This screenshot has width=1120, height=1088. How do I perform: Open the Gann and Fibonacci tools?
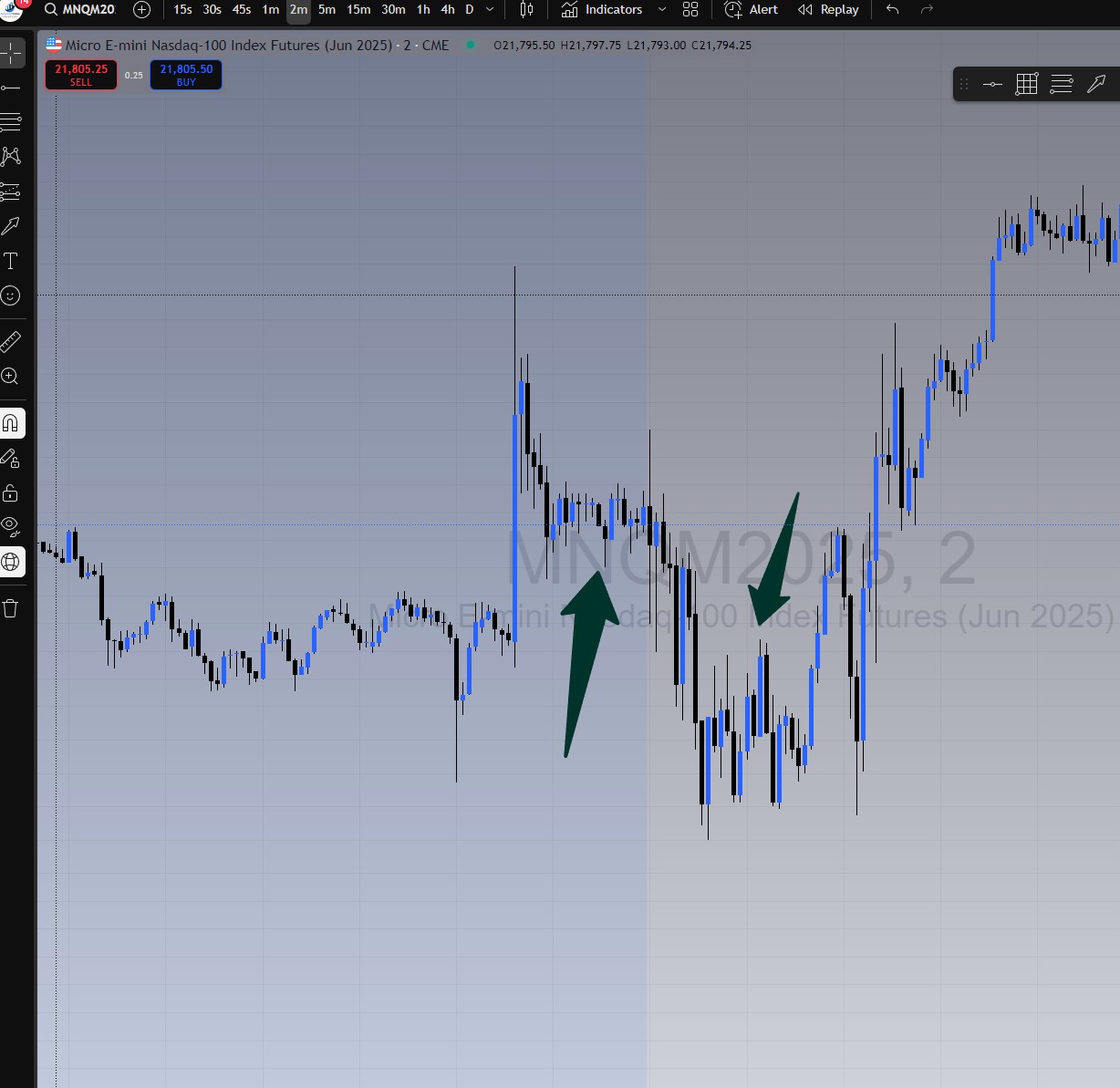click(11, 121)
